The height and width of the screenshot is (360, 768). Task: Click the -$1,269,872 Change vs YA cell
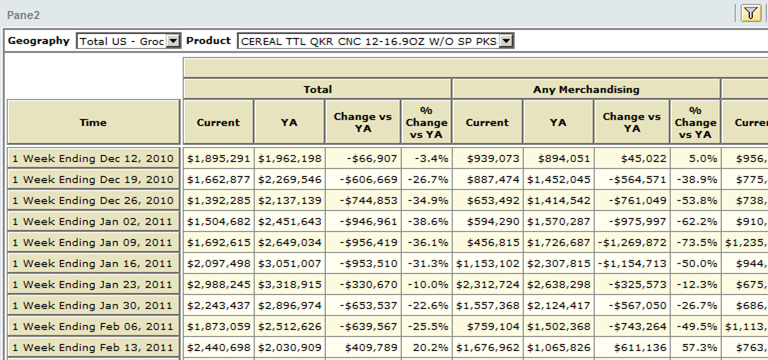[x=632, y=242]
